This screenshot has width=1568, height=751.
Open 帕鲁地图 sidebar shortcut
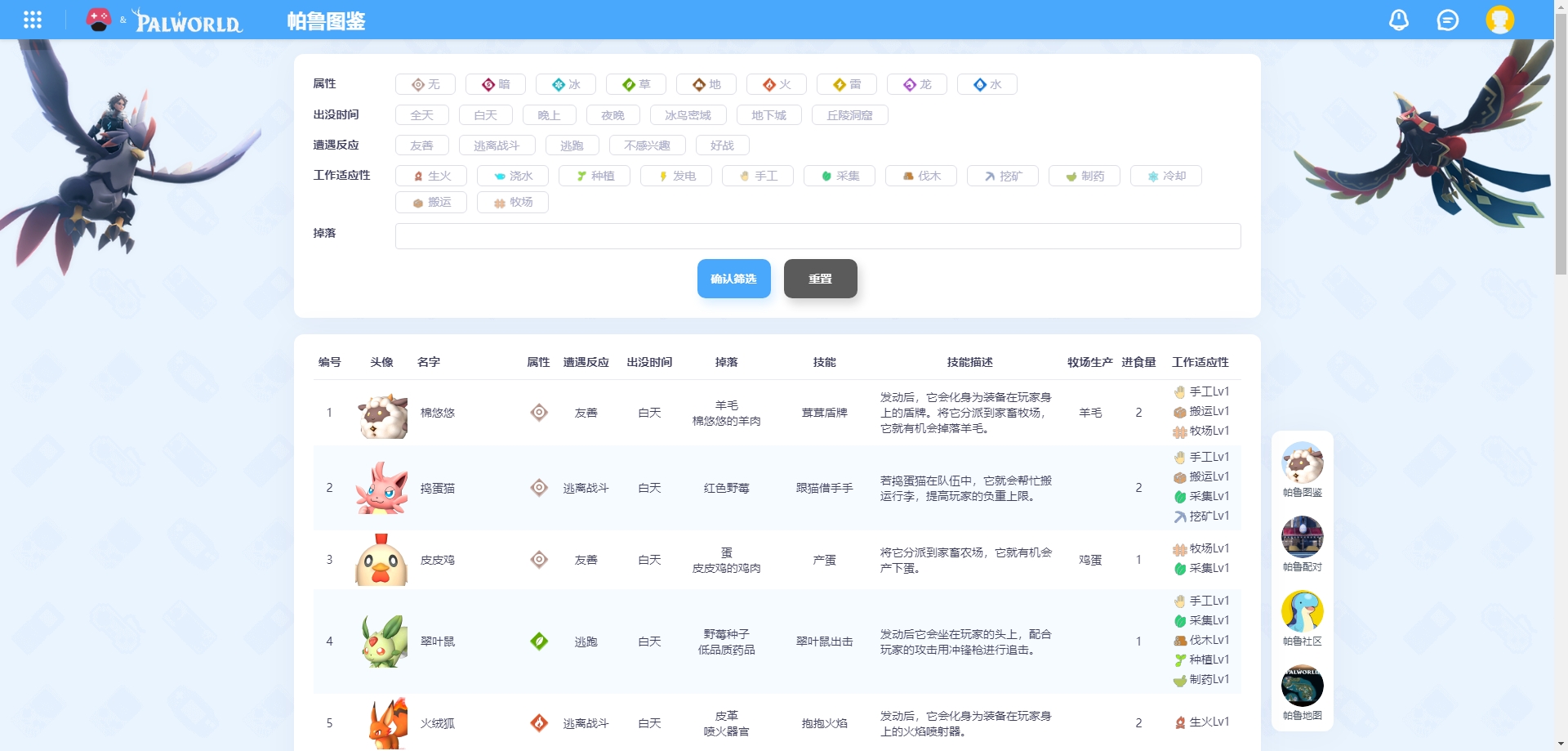point(1303,693)
